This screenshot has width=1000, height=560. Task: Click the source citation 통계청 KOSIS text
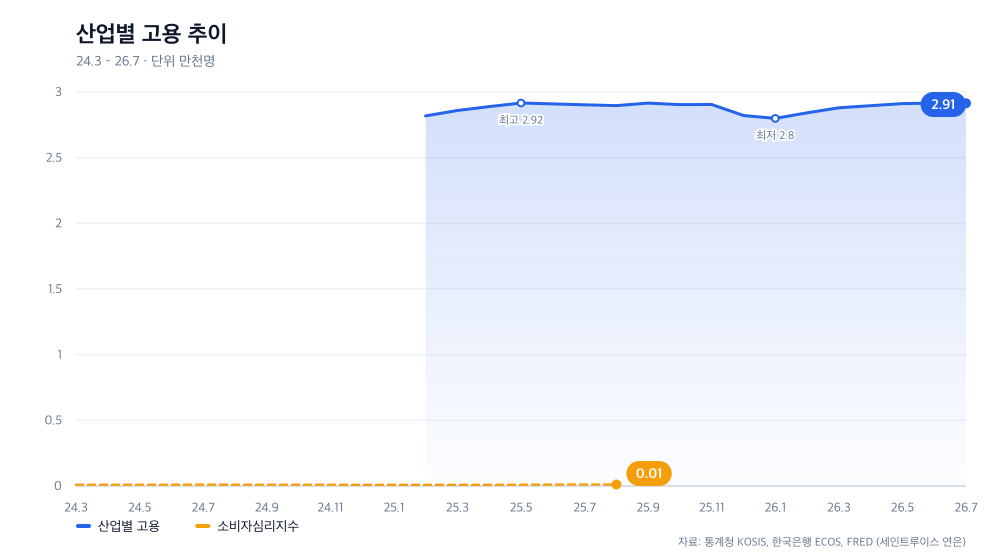coord(735,542)
